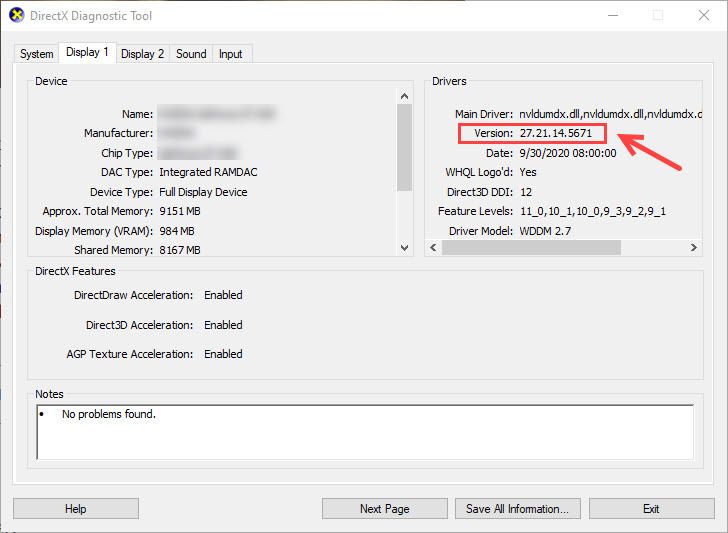
Task: Click the DirectX Diagnostic Tool title icon
Action: 16,15
